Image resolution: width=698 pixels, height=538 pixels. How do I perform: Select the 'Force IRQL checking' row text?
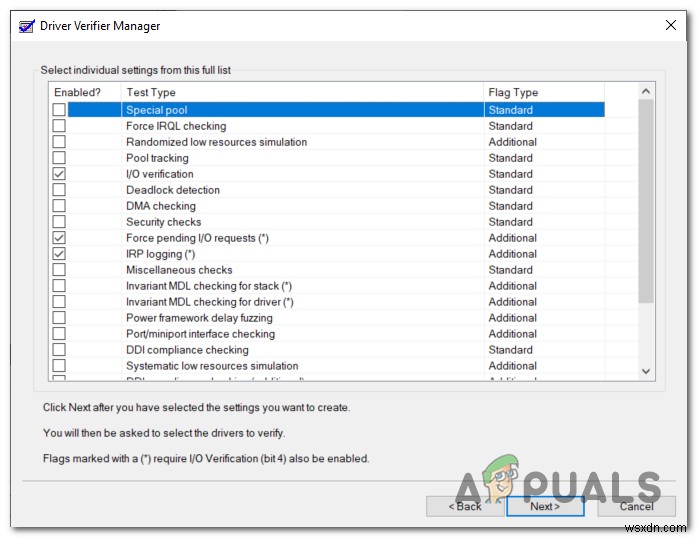pos(176,126)
